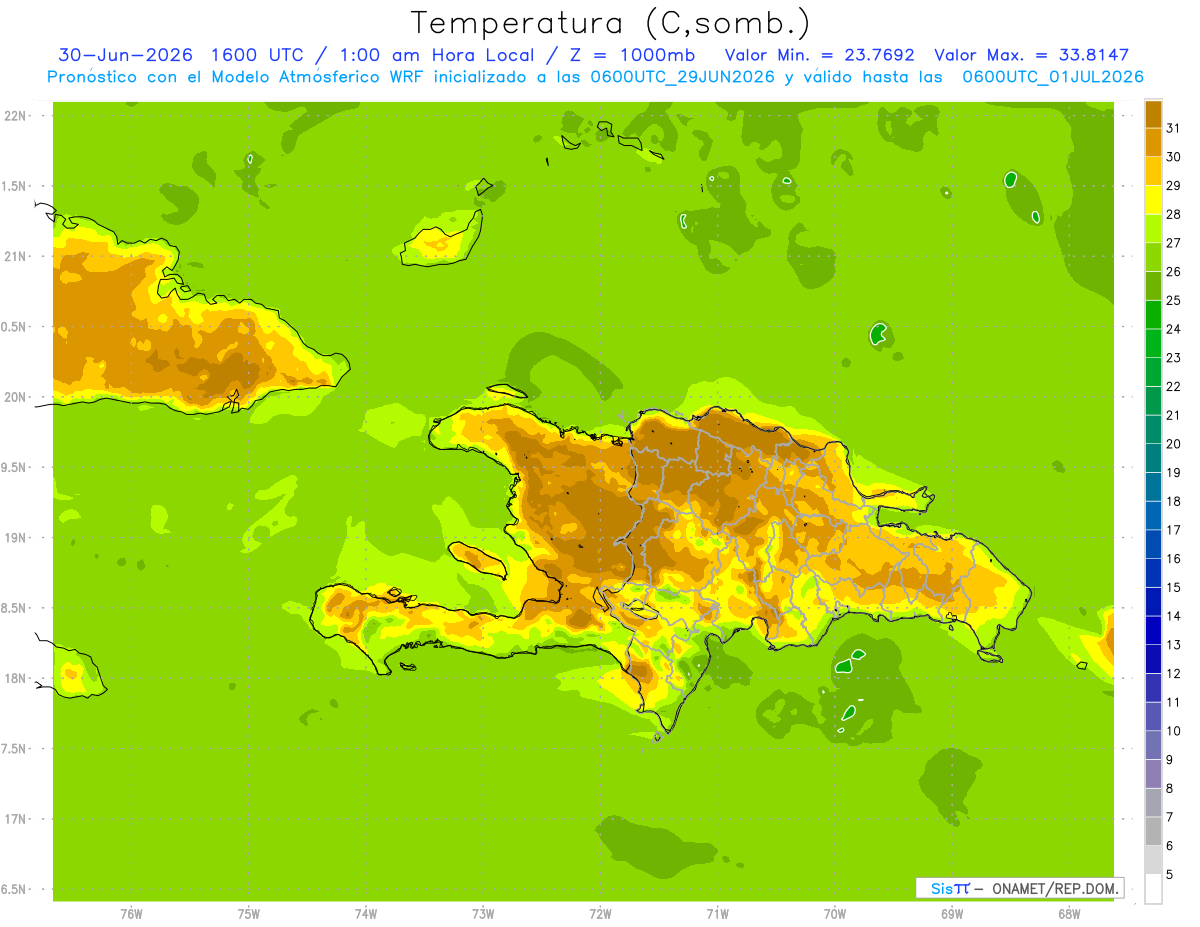
Task: Pick the lime swatch between 27 and 28
Action: point(1153,229)
